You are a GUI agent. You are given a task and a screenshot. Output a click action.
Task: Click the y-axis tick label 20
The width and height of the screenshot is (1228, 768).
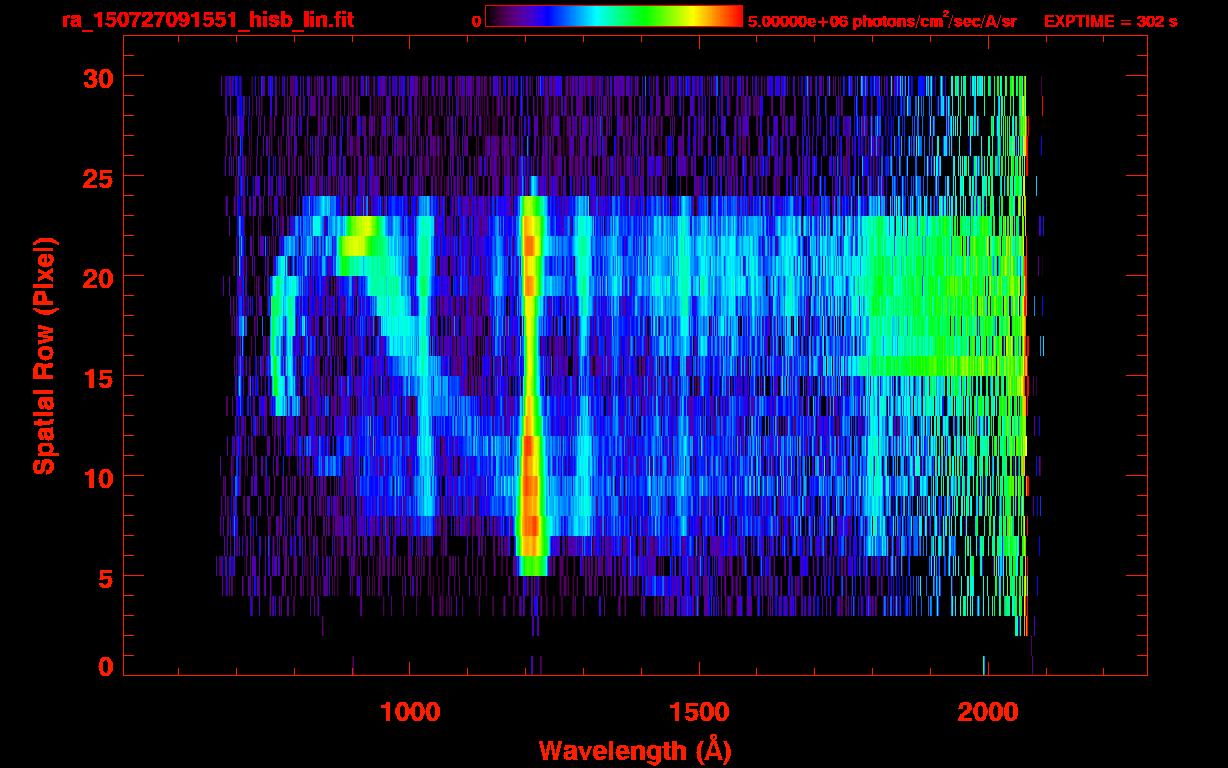pos(96,277)
